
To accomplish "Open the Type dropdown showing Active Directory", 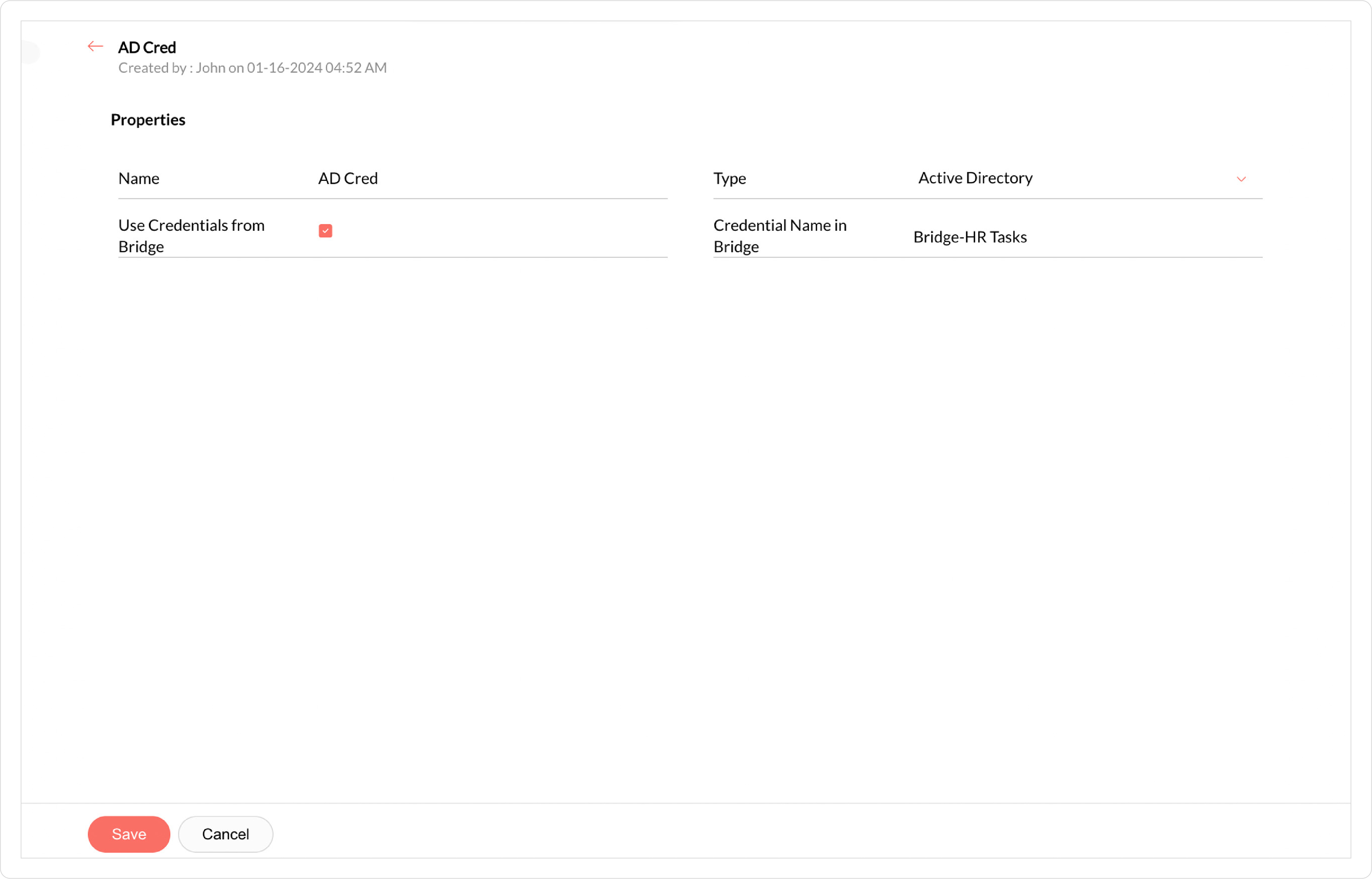I will (1082, 178).
